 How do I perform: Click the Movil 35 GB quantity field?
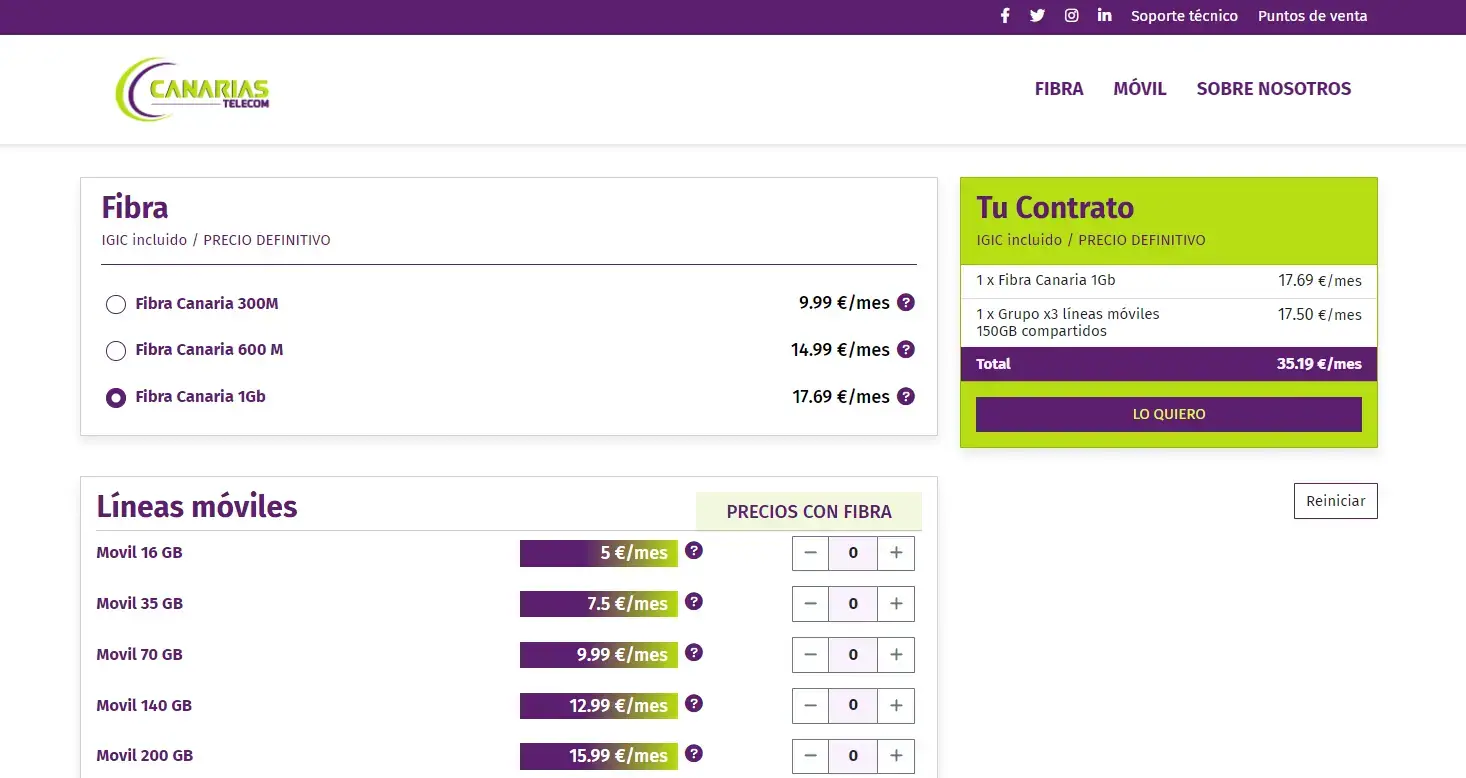(853, 604)
